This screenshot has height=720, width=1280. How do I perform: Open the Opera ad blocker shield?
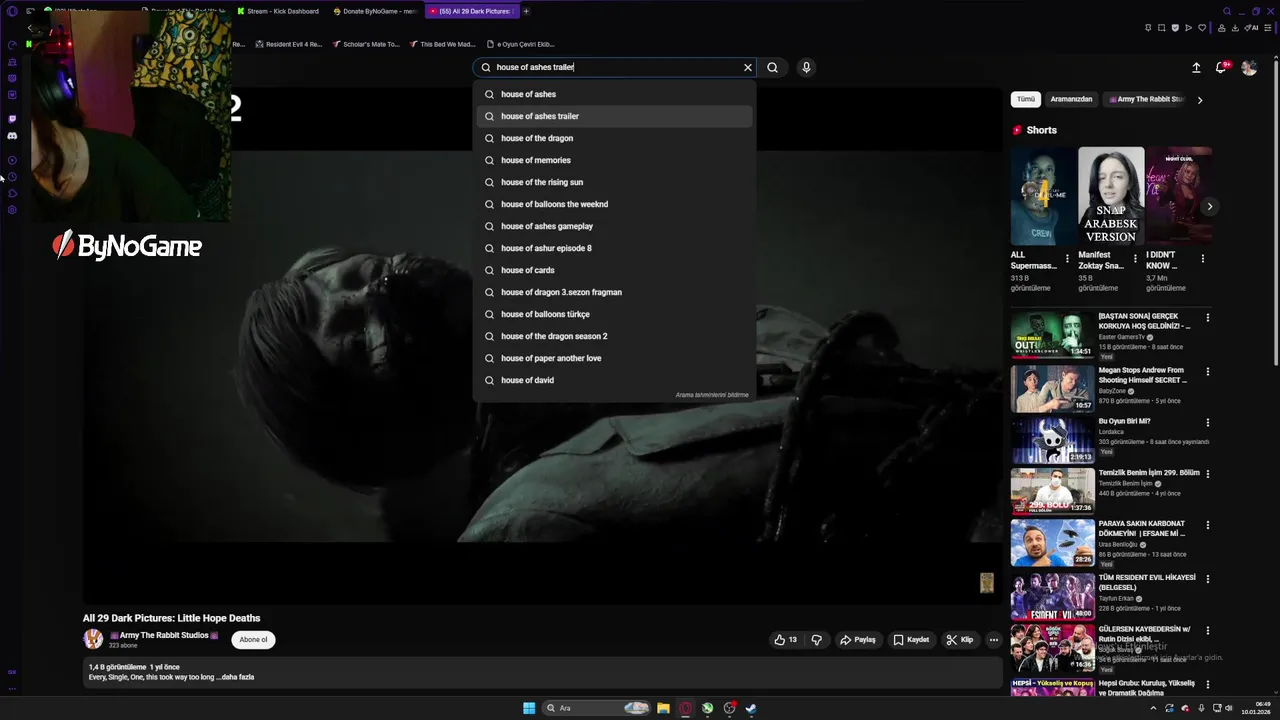point(1175,28)
